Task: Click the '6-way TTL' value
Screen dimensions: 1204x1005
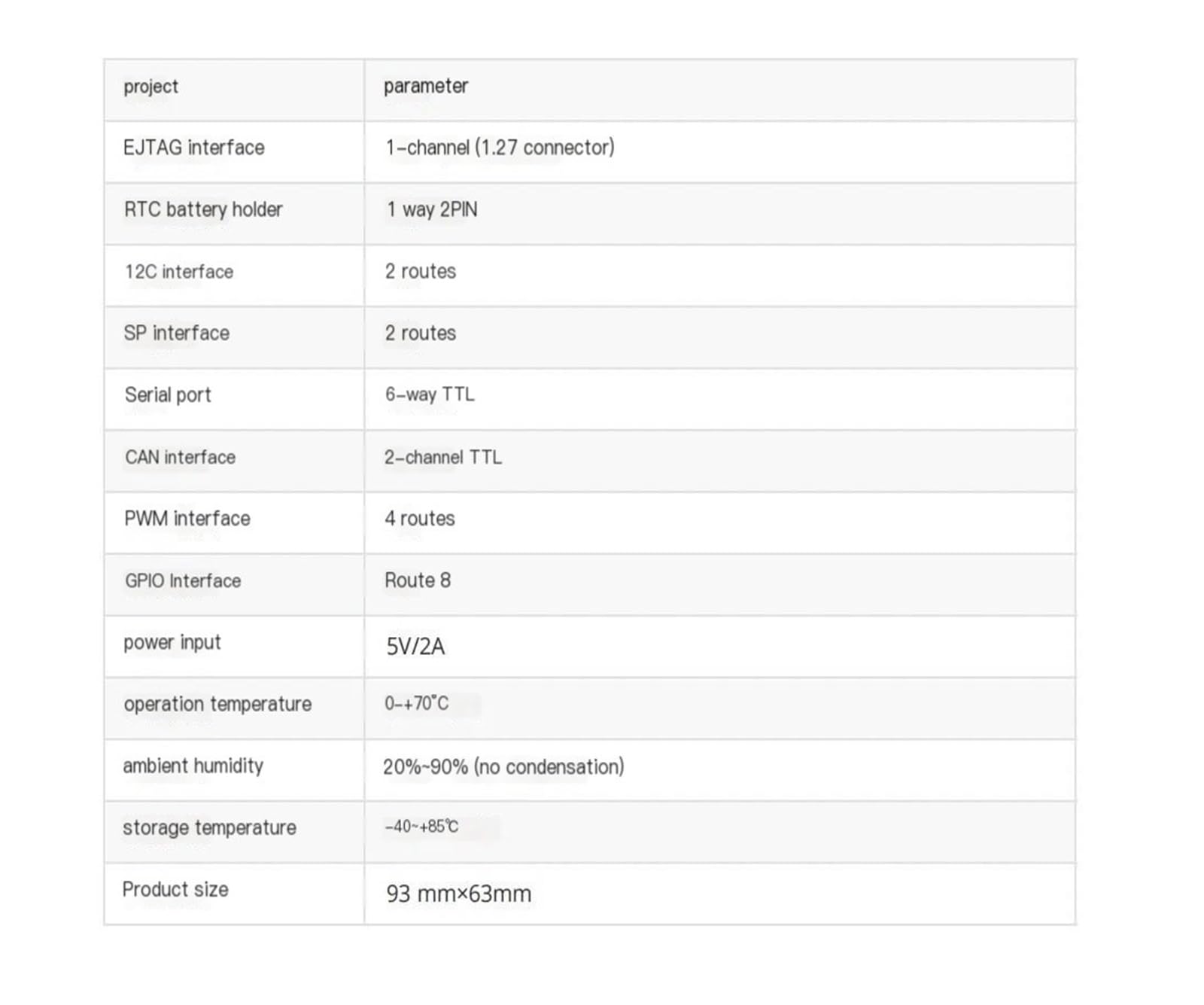Action: click(430, 394)
